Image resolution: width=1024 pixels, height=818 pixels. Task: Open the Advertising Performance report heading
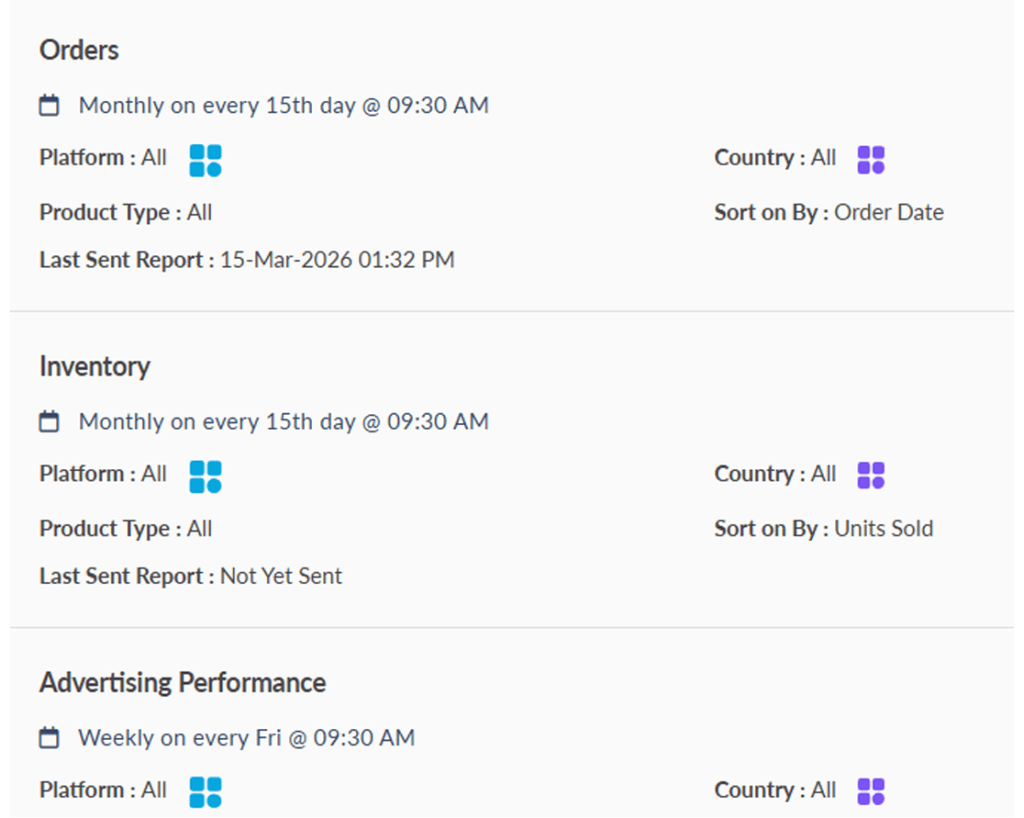(183, 683)
